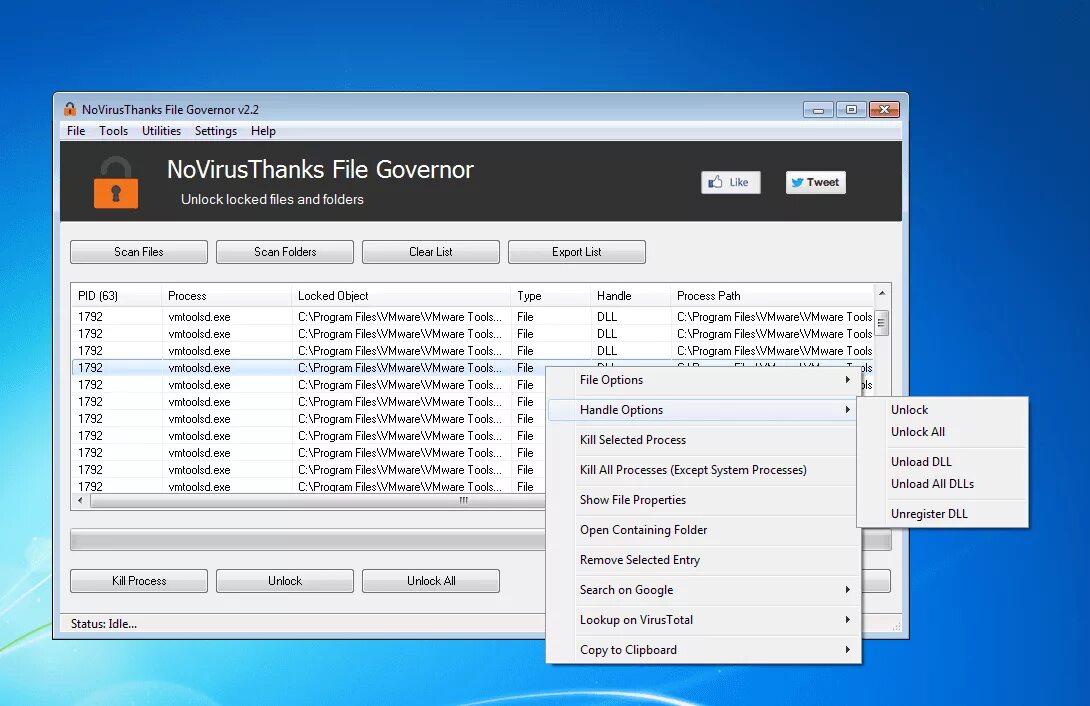Click the Kill Process button
1090x706 pixels.
[139, 581]
